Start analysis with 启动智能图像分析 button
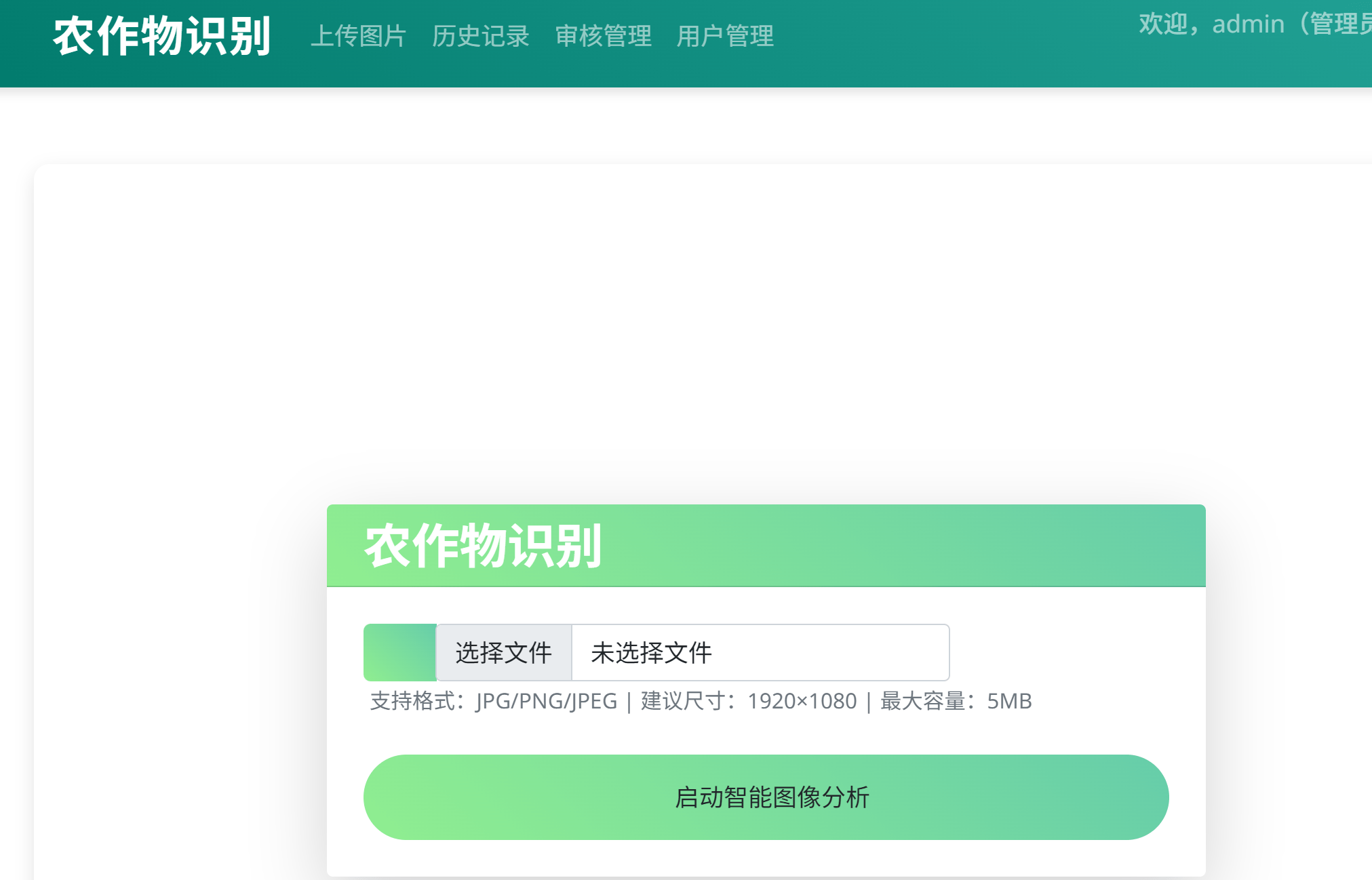The image size is (1372, 880). 766,797
